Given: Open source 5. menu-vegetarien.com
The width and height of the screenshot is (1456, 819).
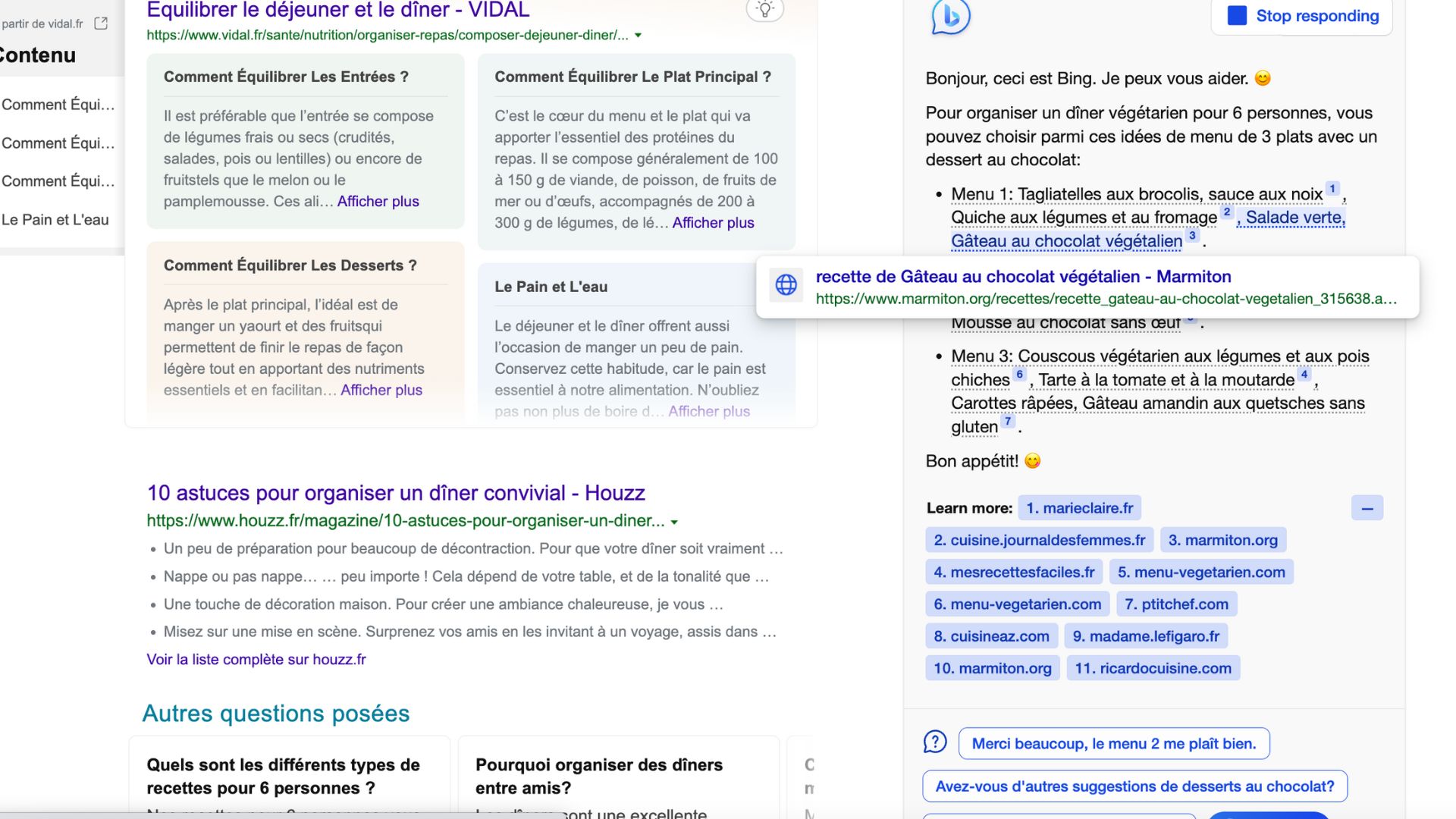Looking at the screenshot, I should pyautogui.click(x=1201, y=573).
